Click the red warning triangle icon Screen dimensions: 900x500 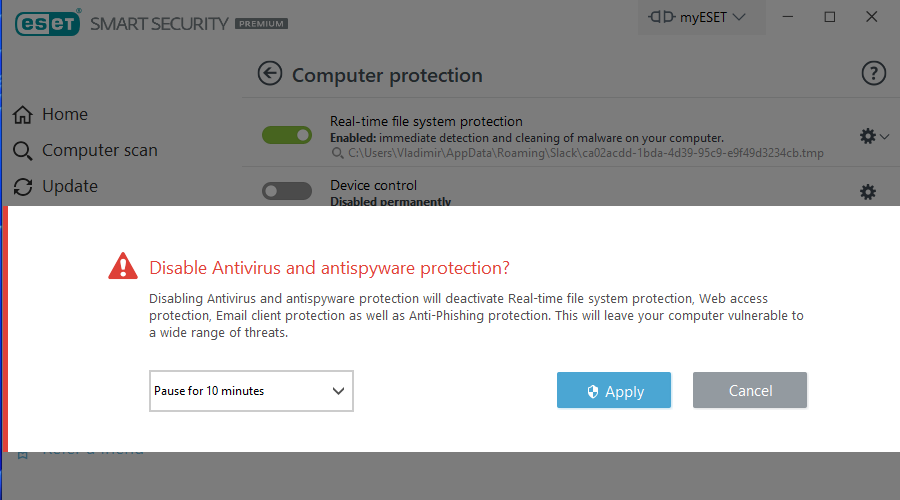123,266
